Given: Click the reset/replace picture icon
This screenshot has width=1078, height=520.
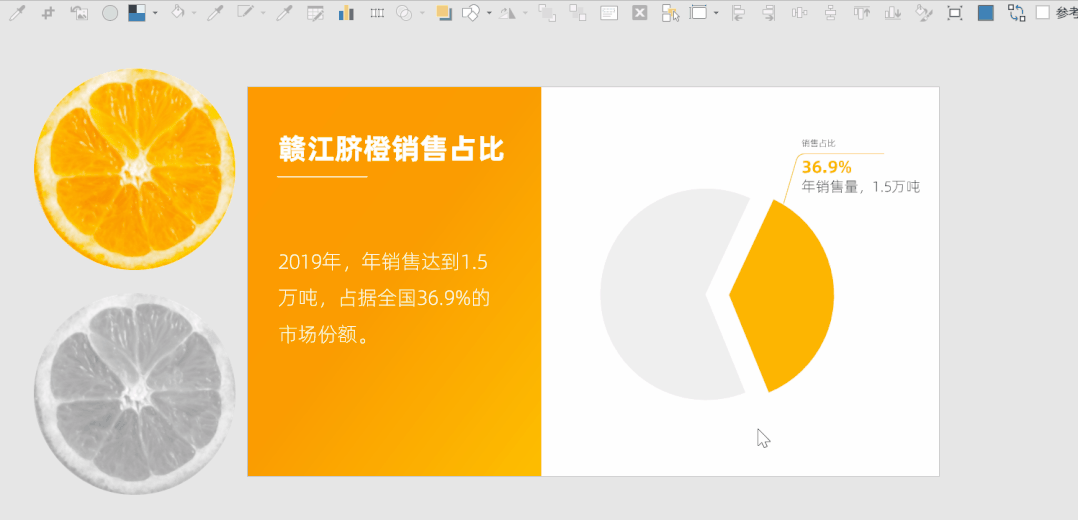Looking at the screenshot, I should coord(79,12).
